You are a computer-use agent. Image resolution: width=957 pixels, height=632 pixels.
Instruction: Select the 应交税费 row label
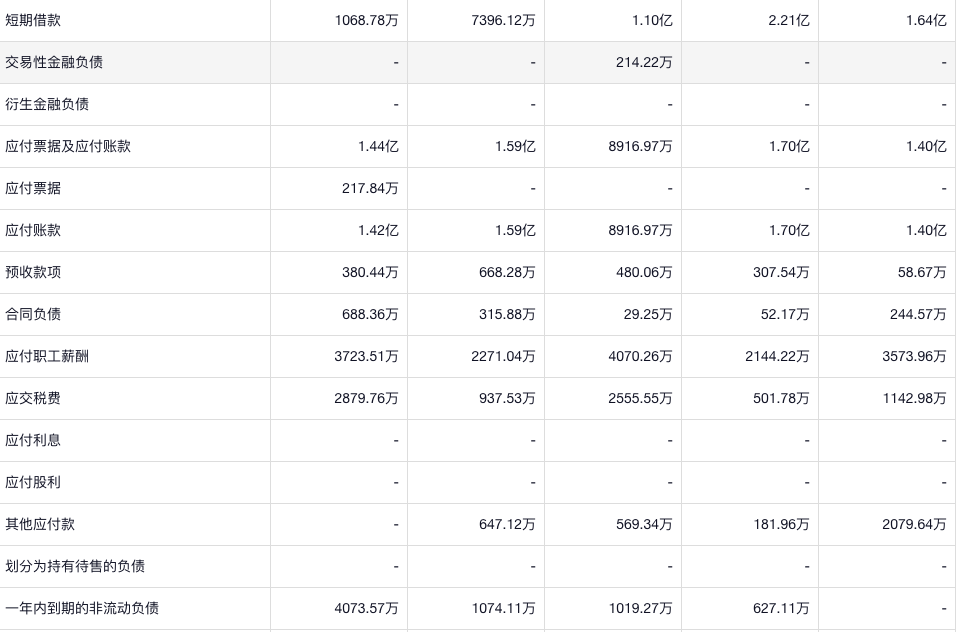pyautogui.click(x=33, y=398)
